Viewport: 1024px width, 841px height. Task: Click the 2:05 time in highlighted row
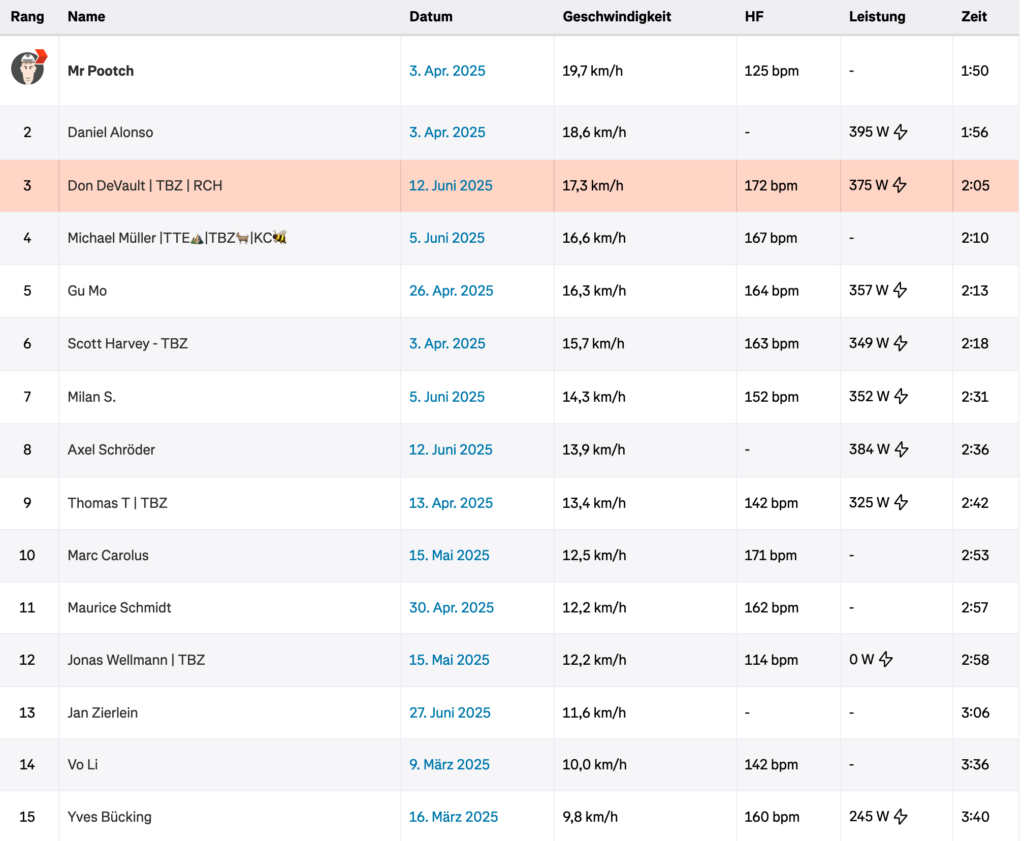[x=975, y=185]
